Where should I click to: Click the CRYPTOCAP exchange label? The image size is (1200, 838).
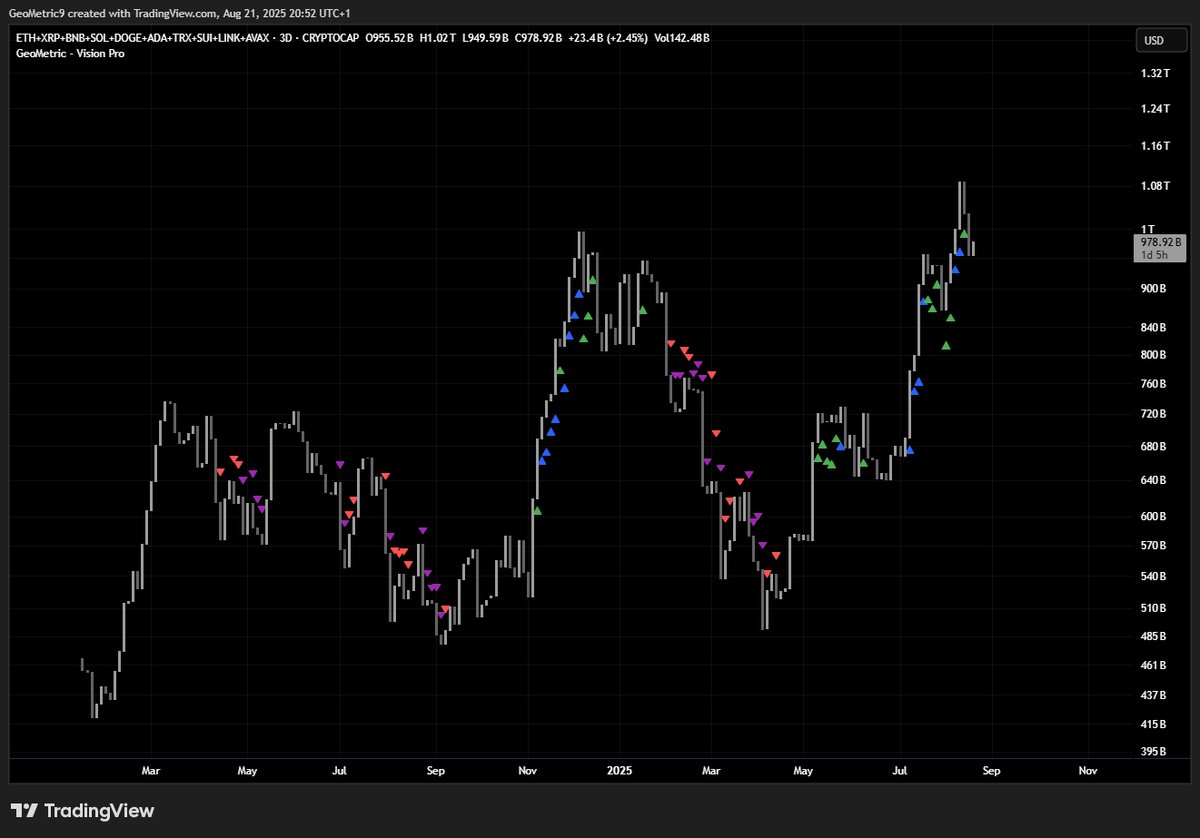tap(331, 38)
